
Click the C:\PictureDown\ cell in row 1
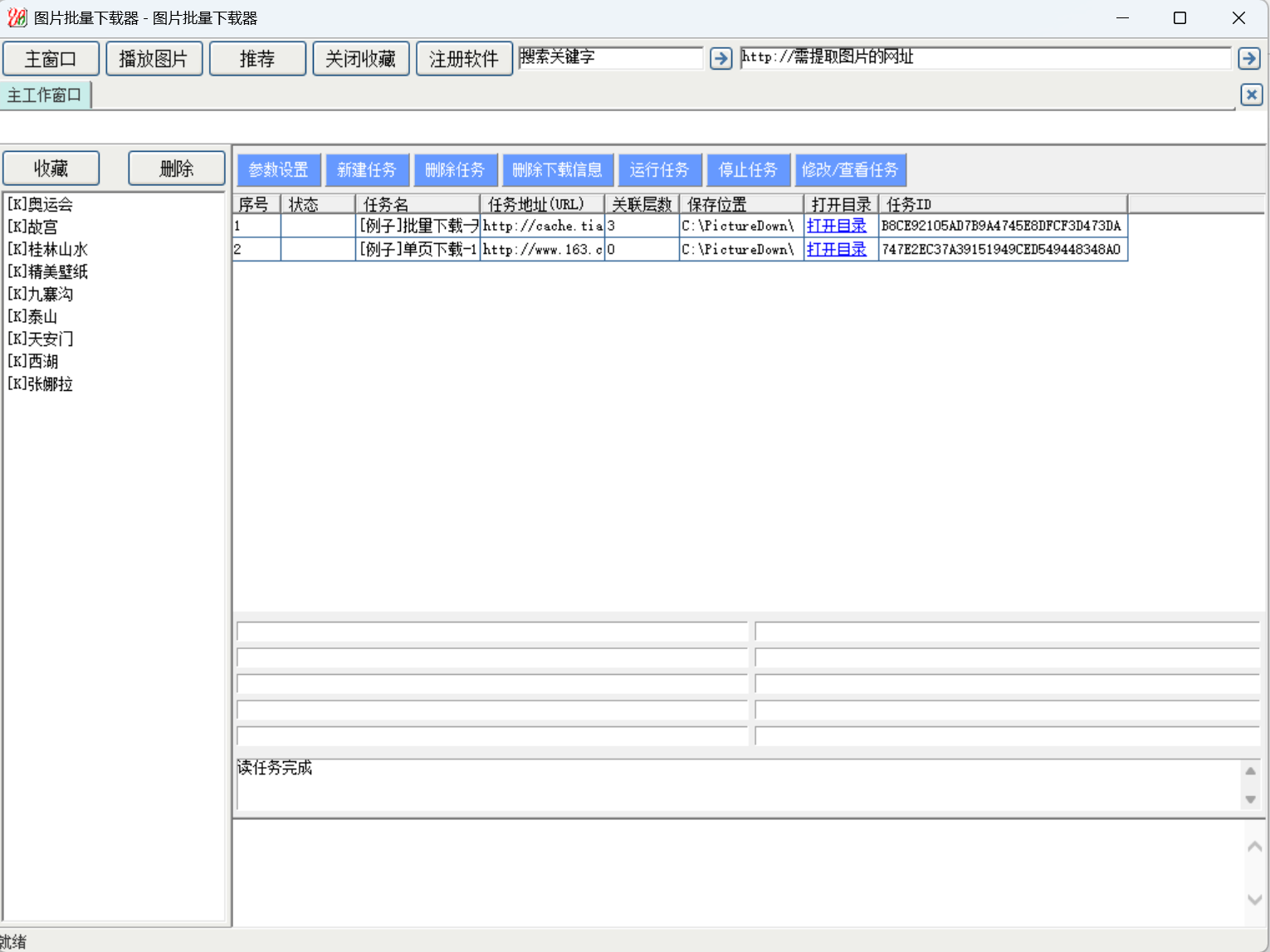[x=741, y=226]
